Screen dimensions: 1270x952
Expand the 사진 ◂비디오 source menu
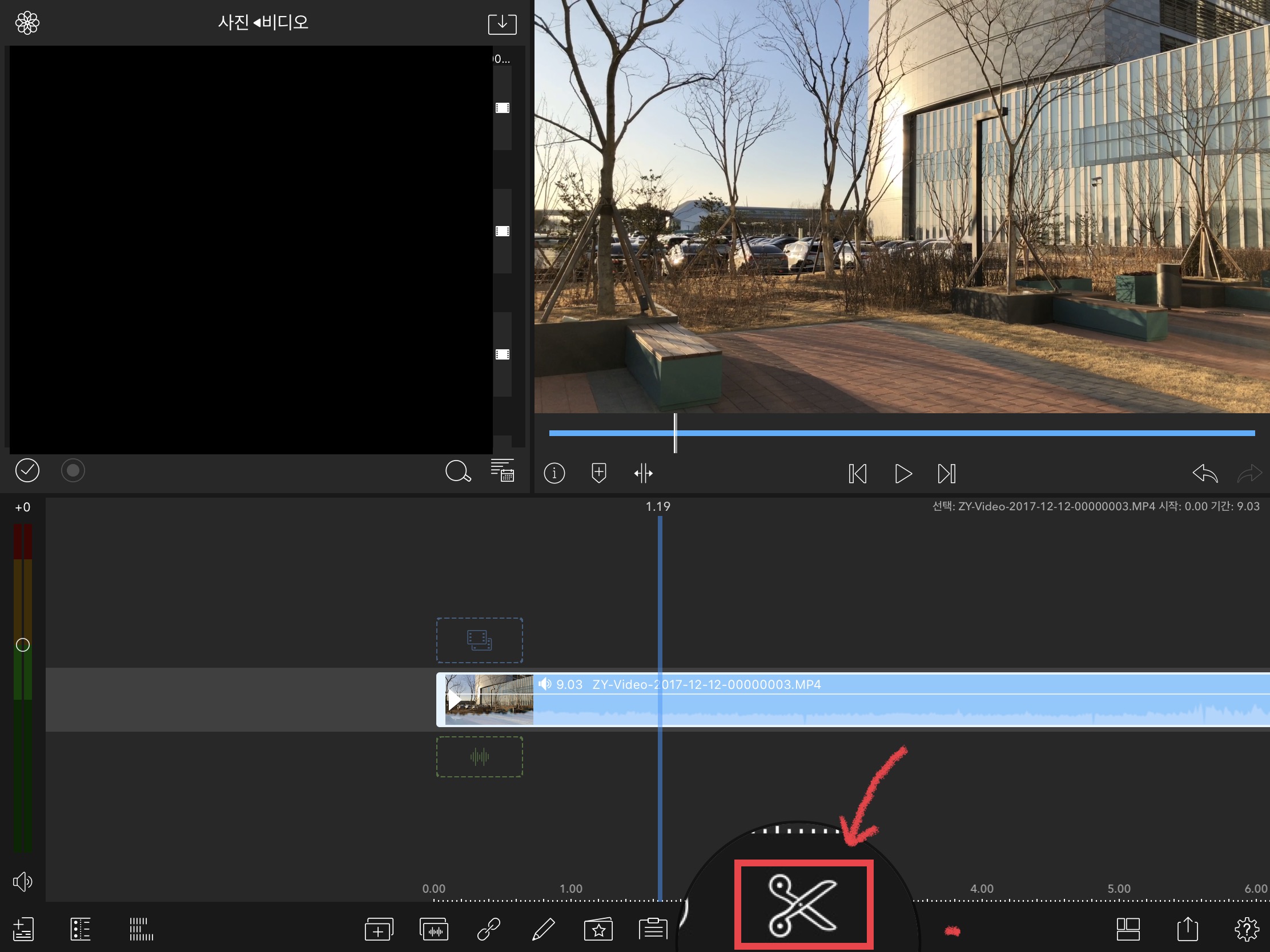[263, 22]
